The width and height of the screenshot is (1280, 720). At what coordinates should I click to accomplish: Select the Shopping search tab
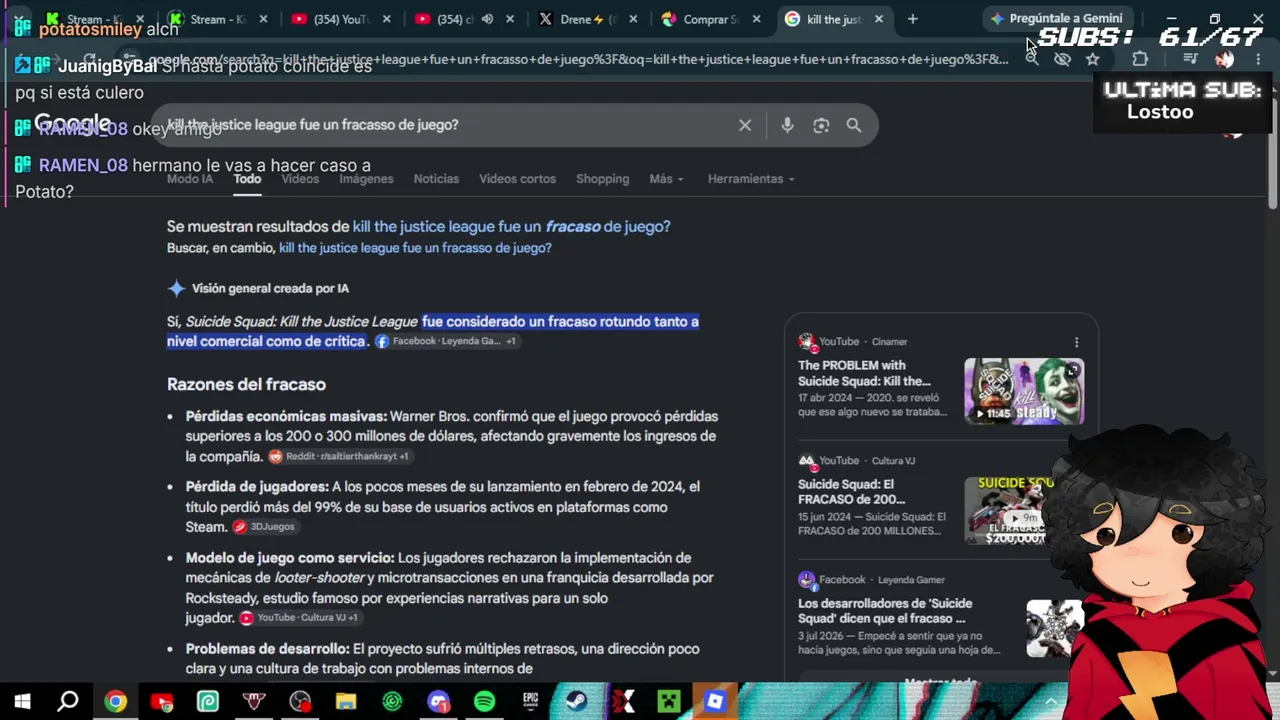[x=602, y=179]
